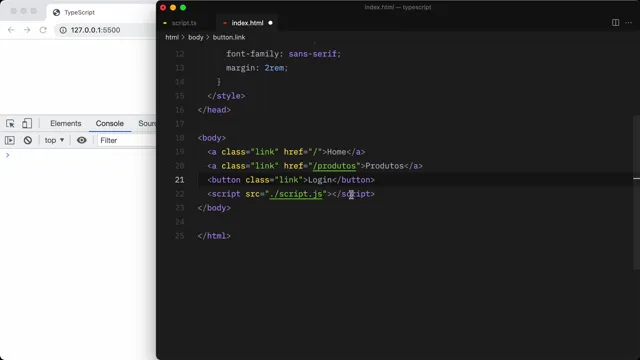640x360 pixels.
Task: Show the console sidebar panel icon
Action: click(10, 140)
